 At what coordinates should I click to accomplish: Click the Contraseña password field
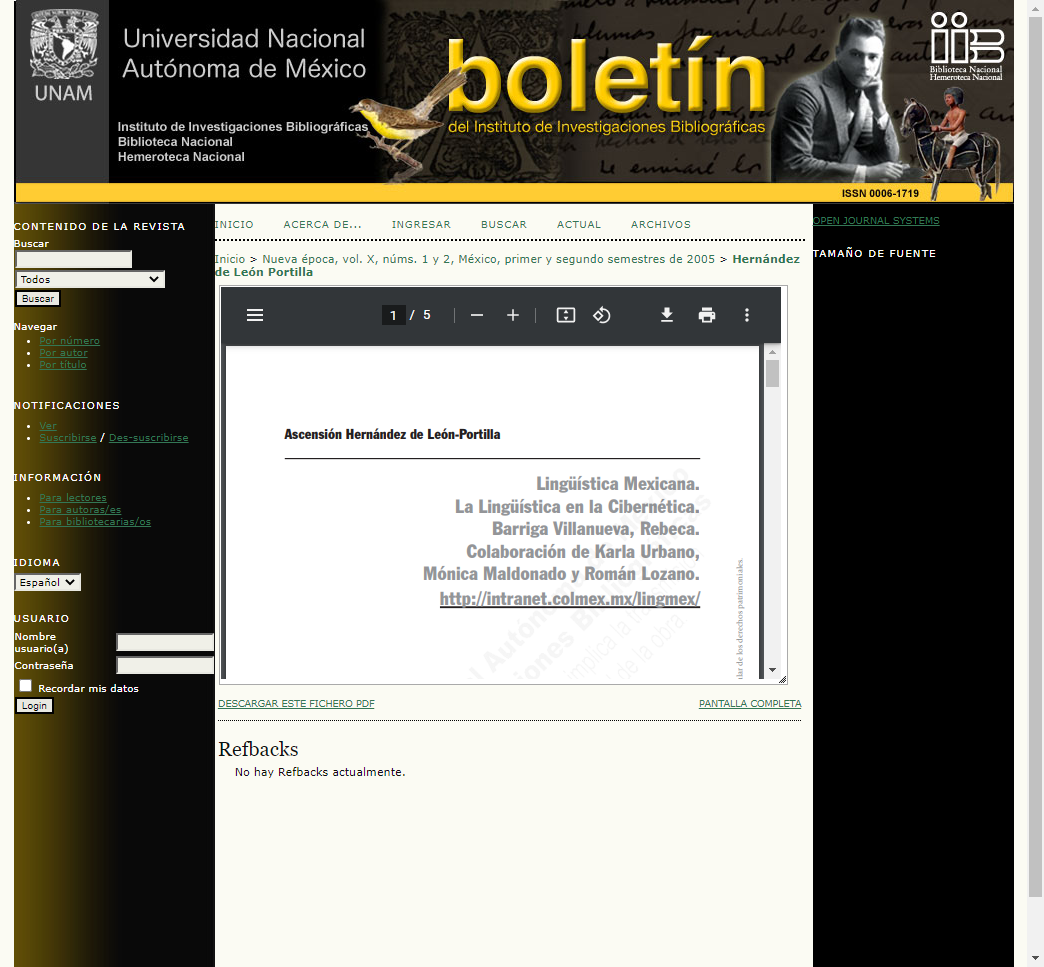165,665
